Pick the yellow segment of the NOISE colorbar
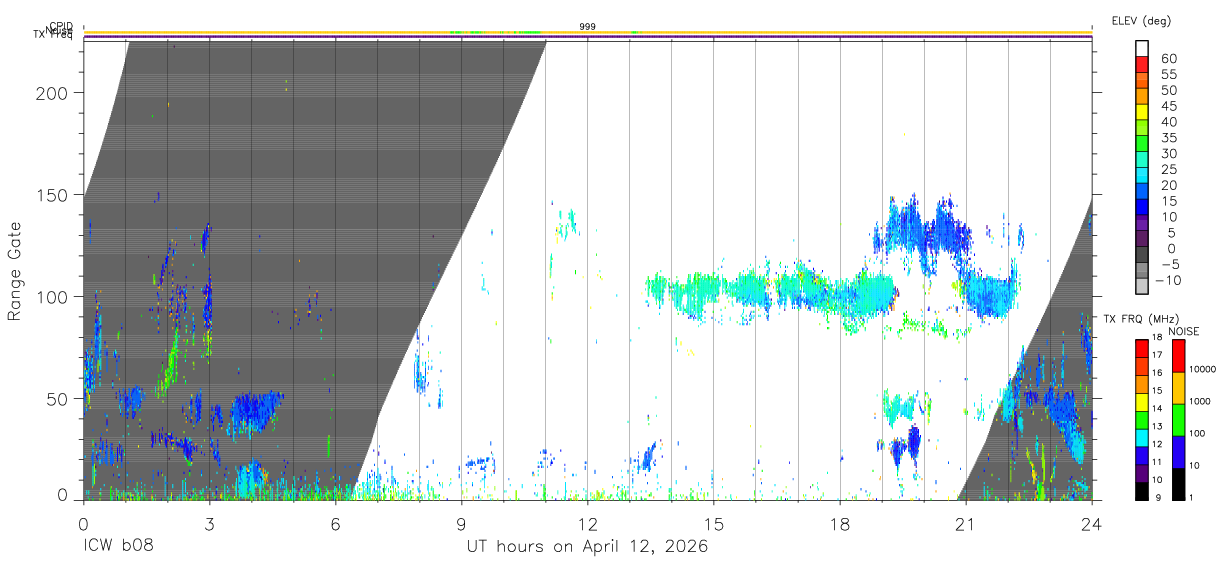The height and width of the screenshot is (567, 1228). (1178, 388)
